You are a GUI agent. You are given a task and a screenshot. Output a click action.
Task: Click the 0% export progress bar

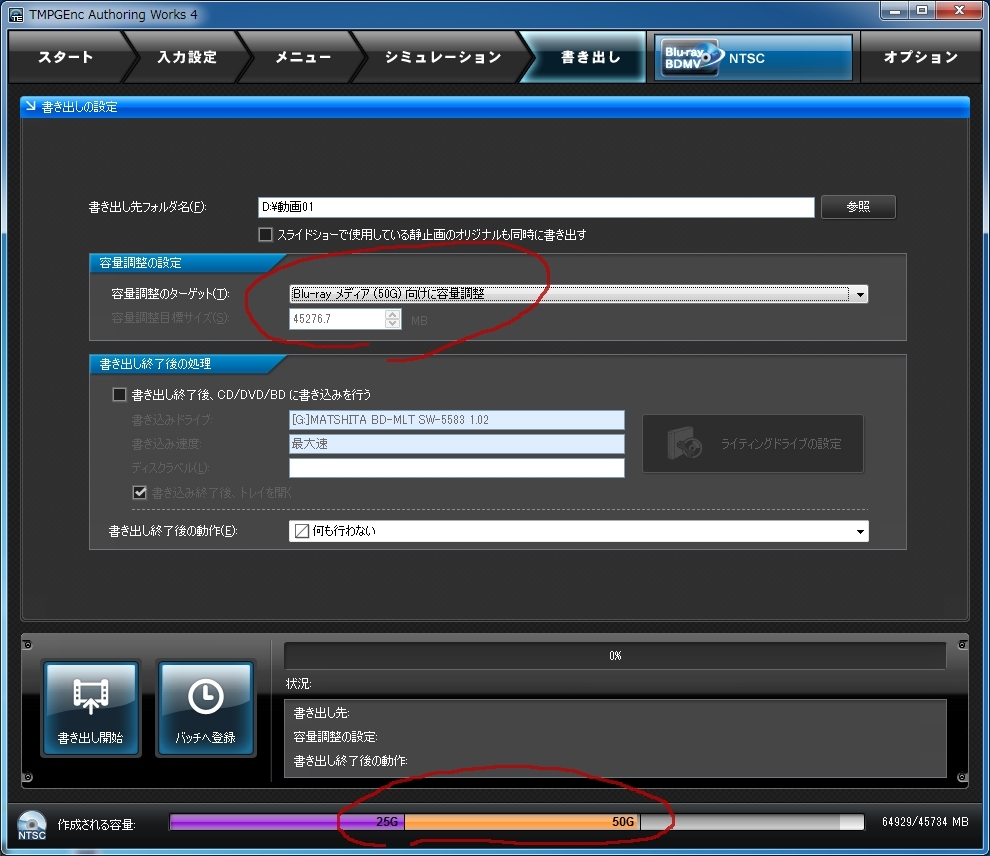[615, 656]
